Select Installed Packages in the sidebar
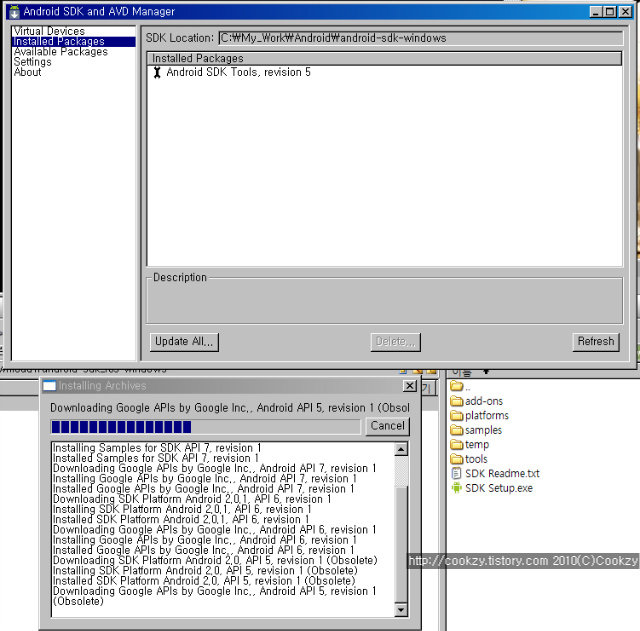640x631 pixels. pos(74,41)
